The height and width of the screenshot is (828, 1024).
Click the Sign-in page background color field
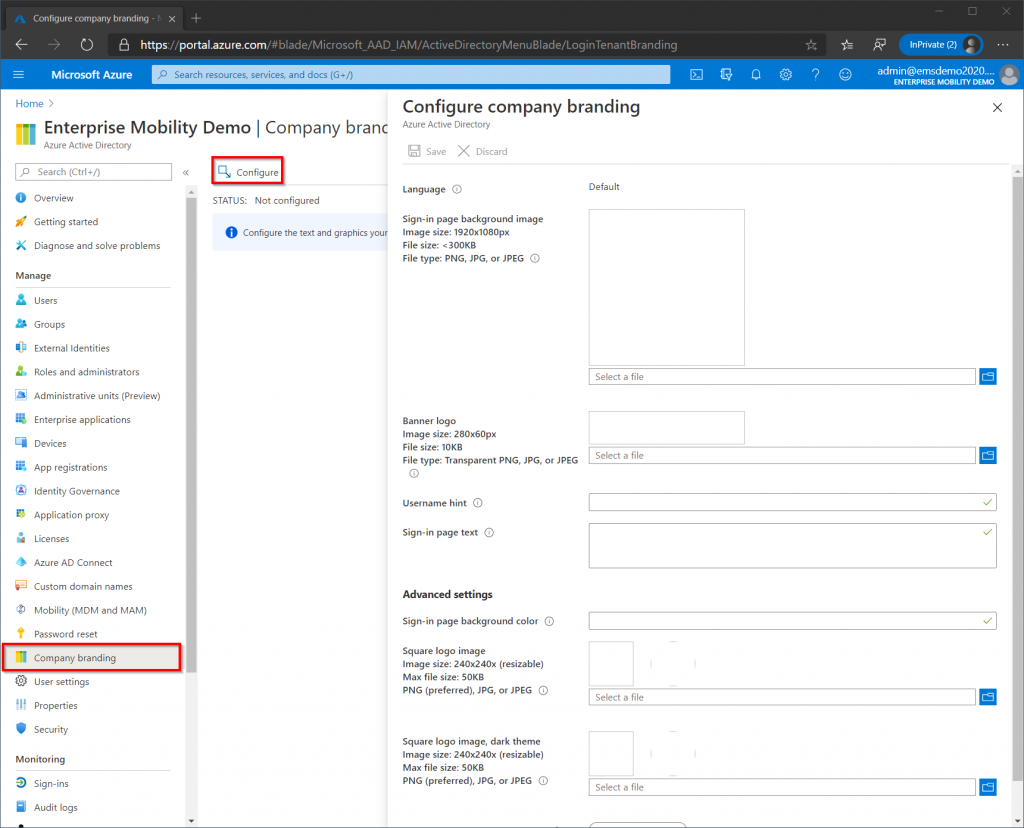point(792,621)
